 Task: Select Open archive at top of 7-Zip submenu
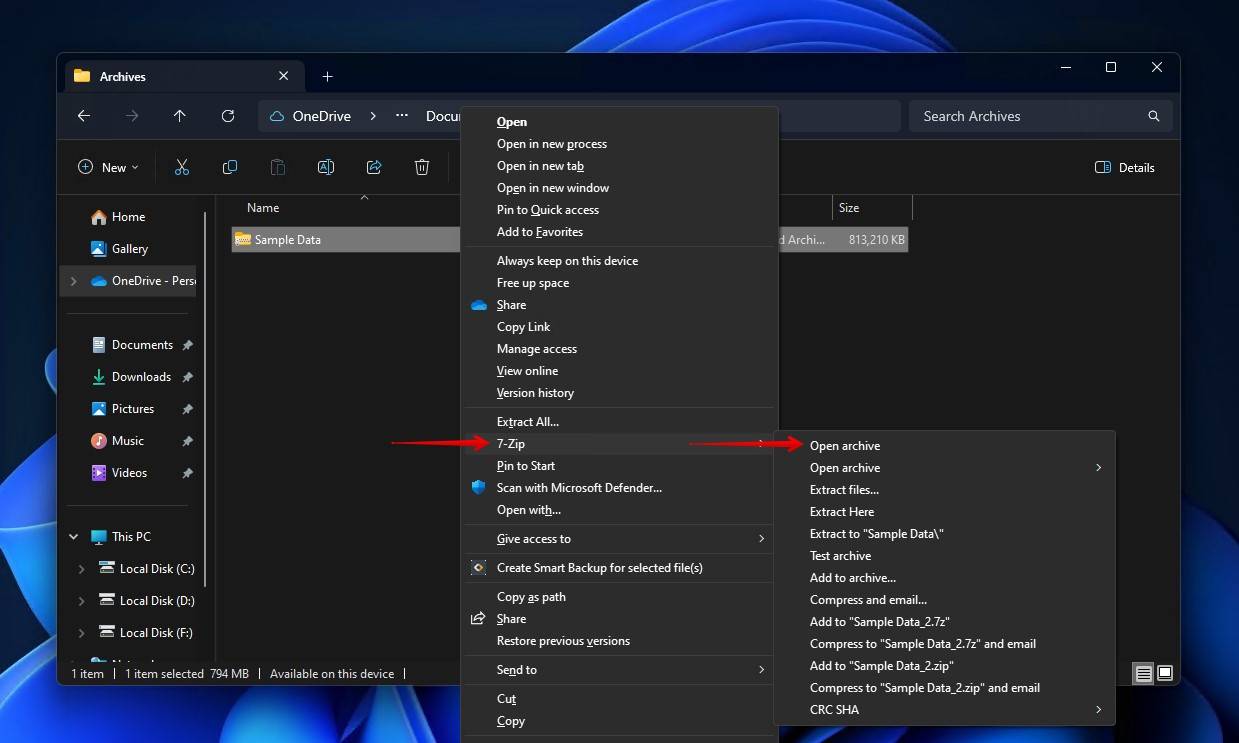[845, 446]
